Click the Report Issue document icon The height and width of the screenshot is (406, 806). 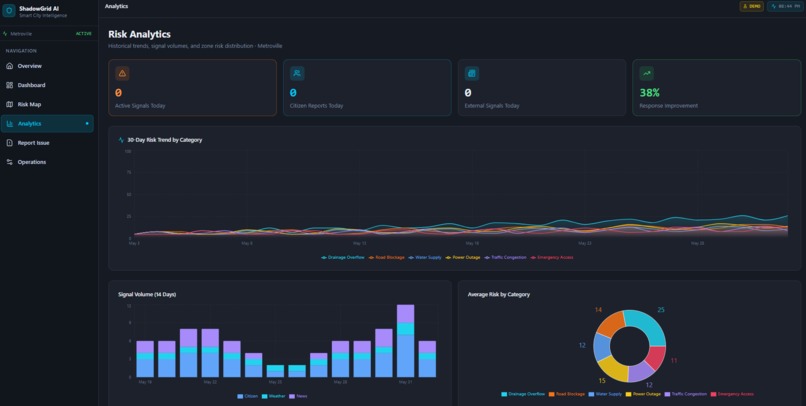(x=9, y=143)
